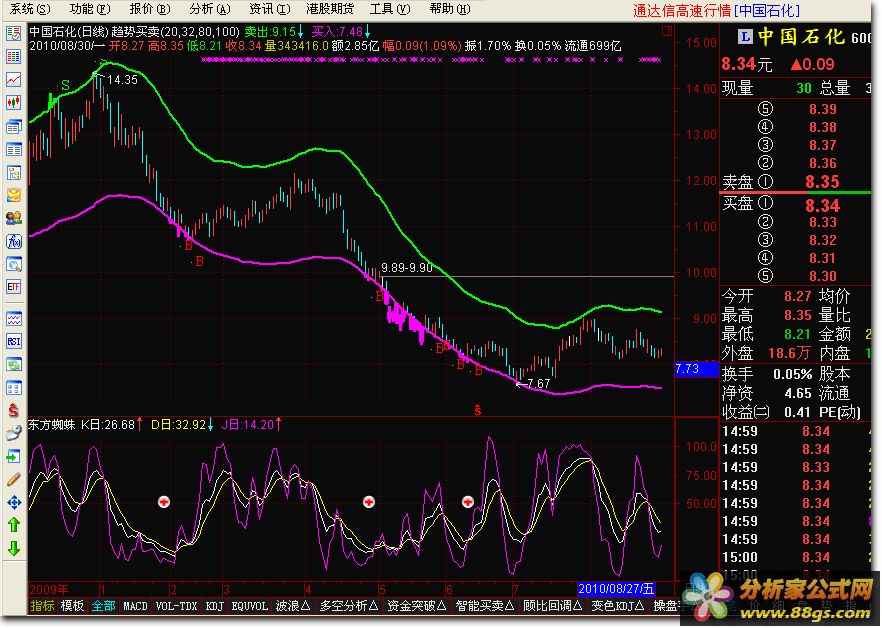
Task: Open the checklist report icon atop the sidebar
Action: (x=14, y=33)
